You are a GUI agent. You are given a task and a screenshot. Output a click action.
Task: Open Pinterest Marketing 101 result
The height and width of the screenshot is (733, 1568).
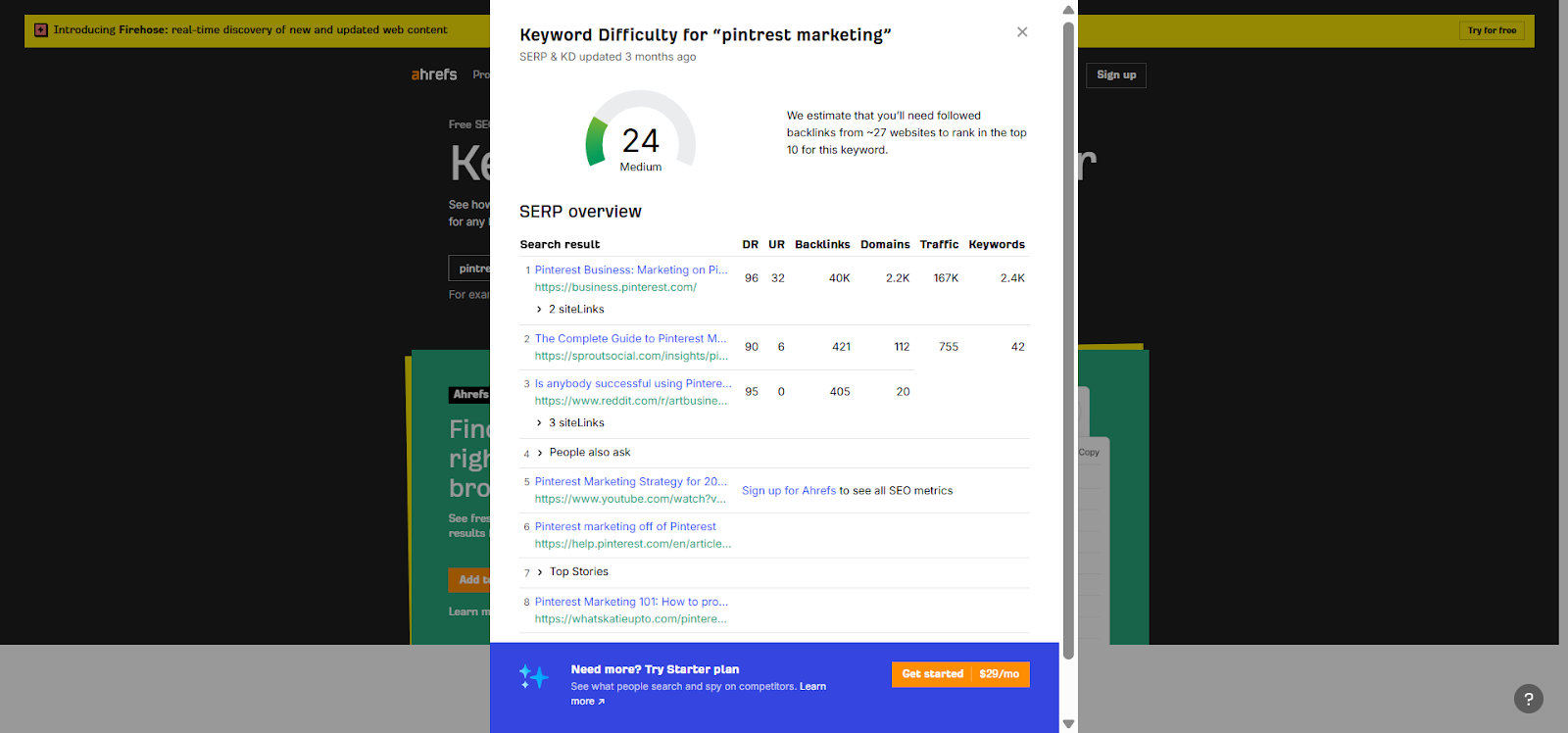[x=631, y=603]
